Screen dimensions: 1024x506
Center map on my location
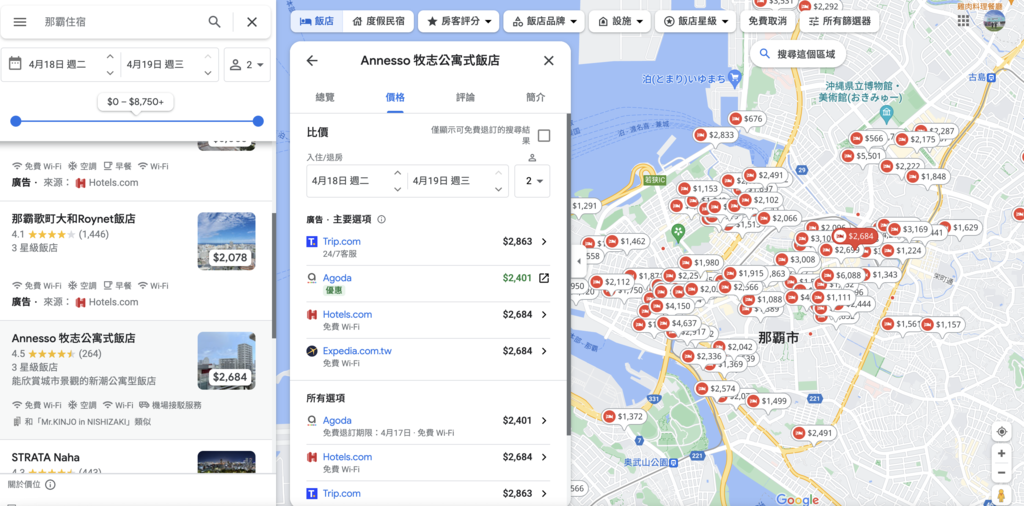1001,431
